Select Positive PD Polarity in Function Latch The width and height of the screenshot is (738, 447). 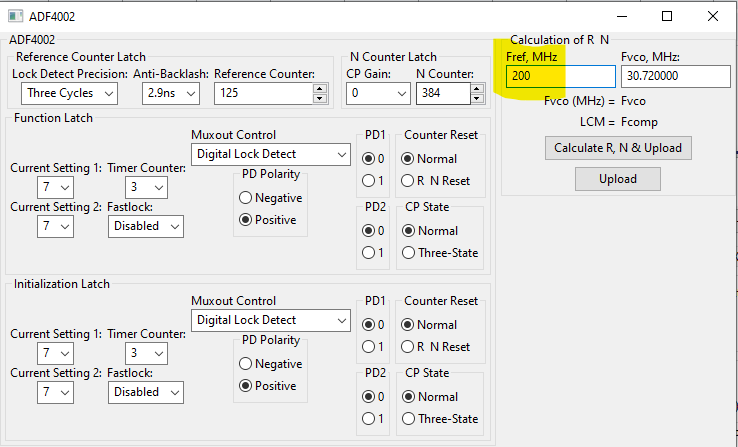click(x=268, y=220)
